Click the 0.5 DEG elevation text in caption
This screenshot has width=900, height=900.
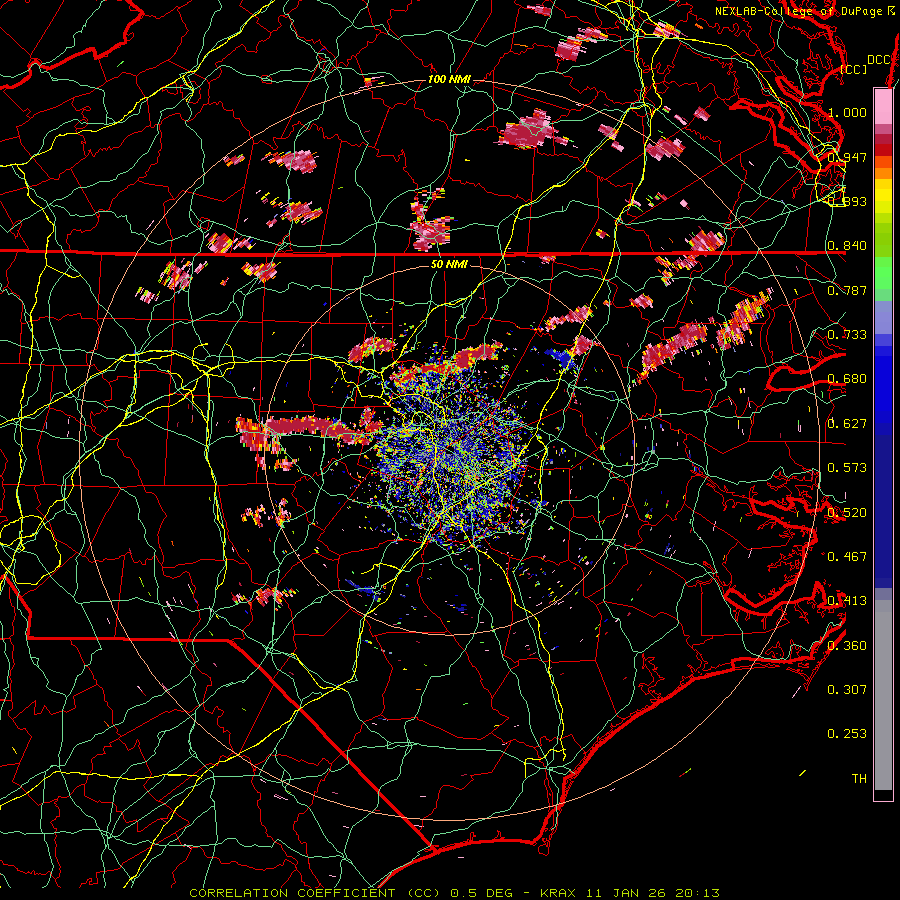click(x=483, y=893)
